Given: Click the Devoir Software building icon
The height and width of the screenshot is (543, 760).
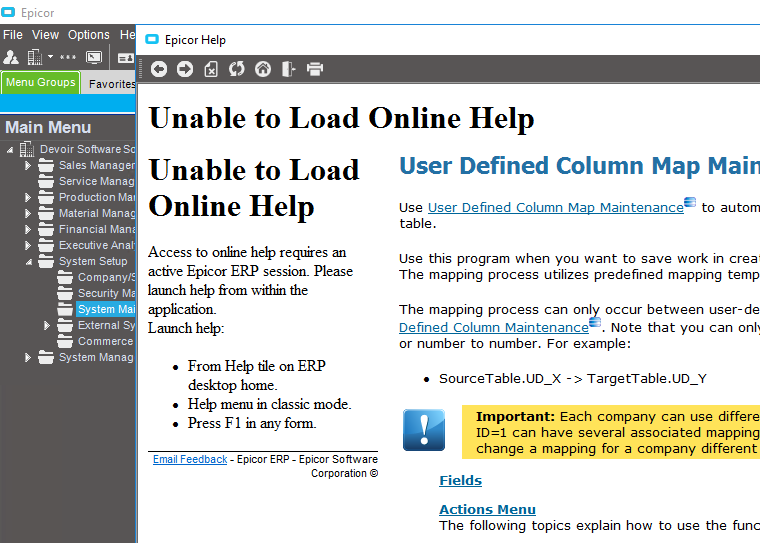Looking at the screenshot, I should [x=27, y=149].
